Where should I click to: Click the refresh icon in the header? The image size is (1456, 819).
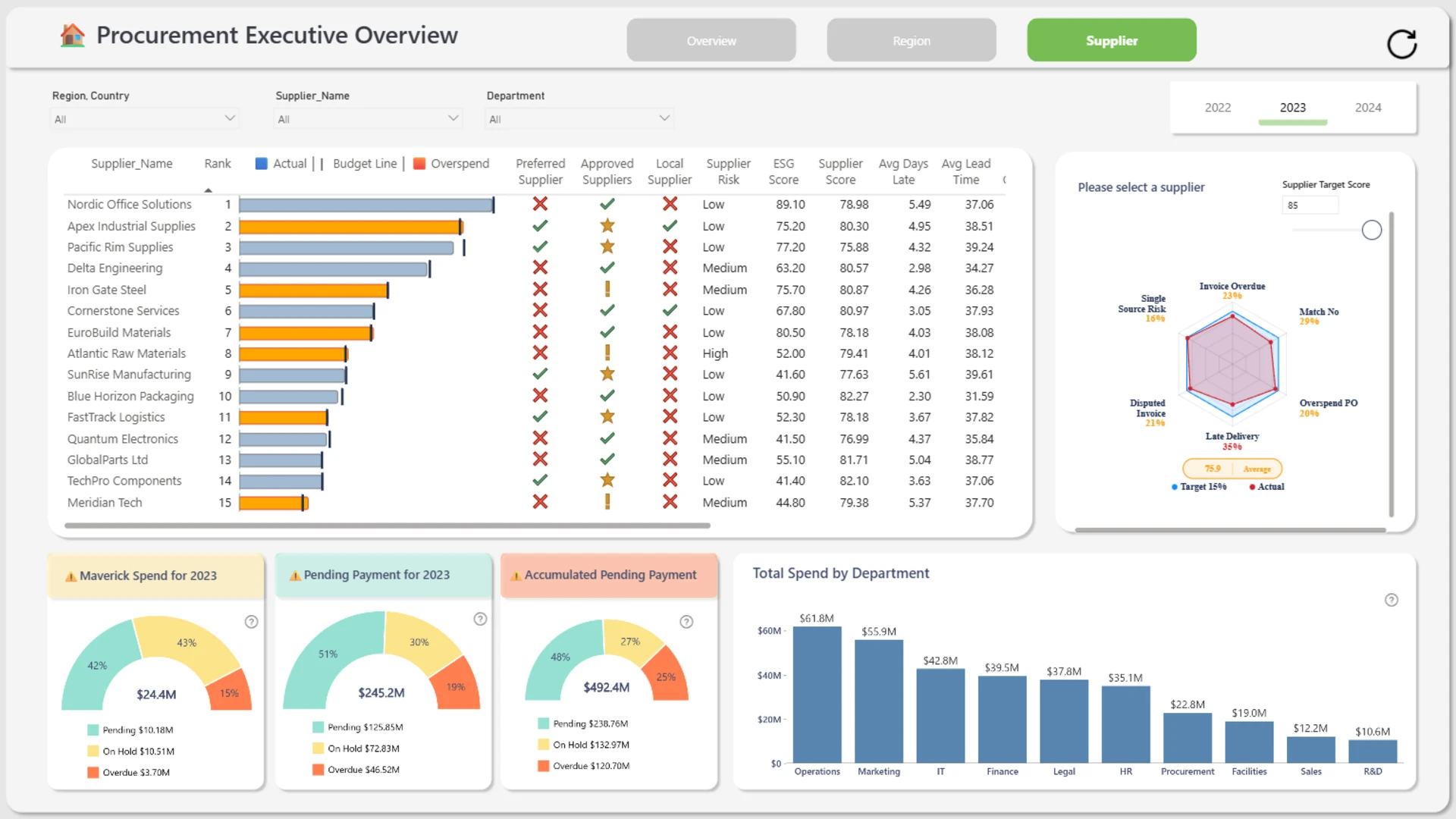click(1401, 43)
